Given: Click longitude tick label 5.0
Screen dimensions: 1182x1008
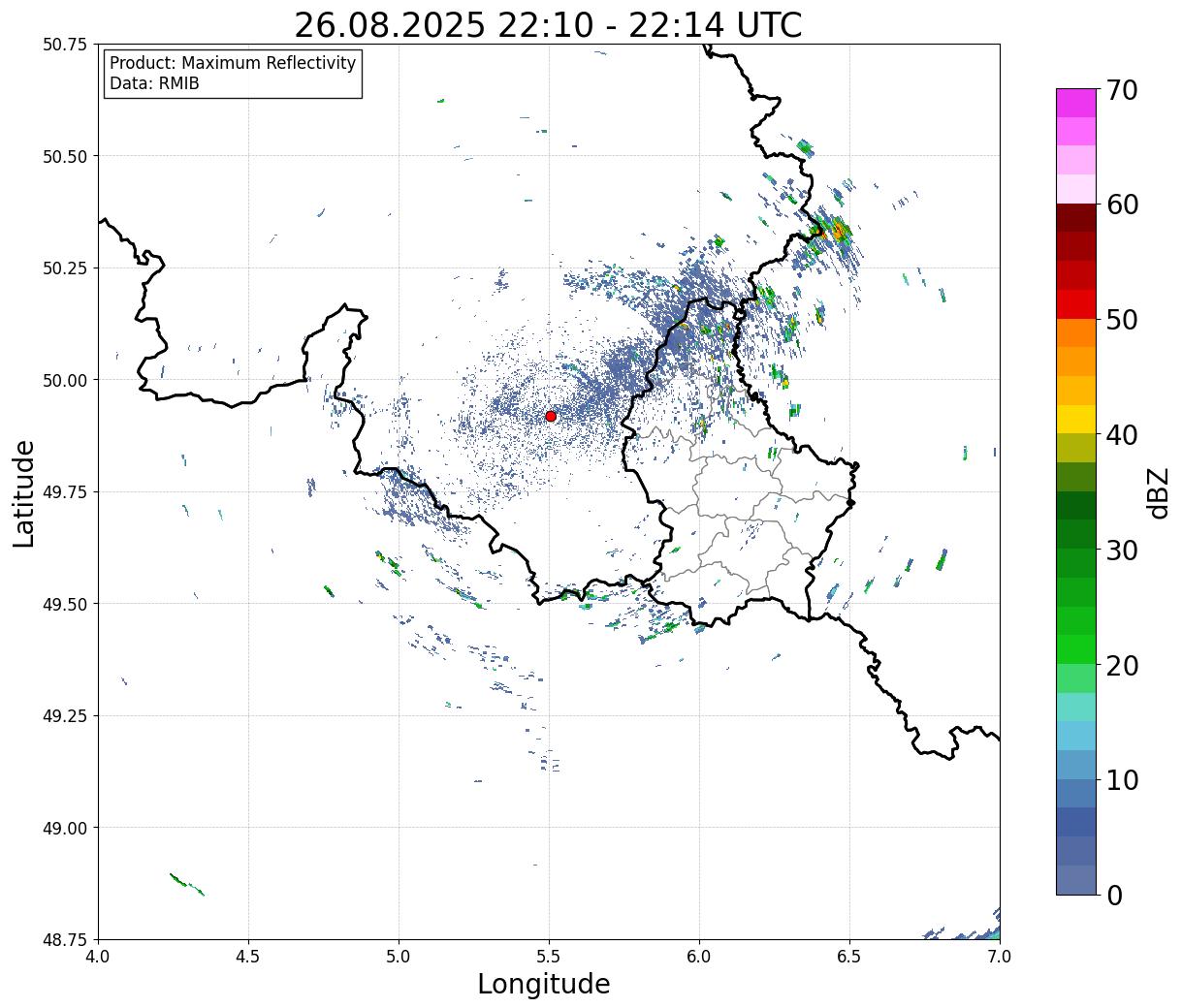Looking at the screenshot, I should [x=399, y=956].
